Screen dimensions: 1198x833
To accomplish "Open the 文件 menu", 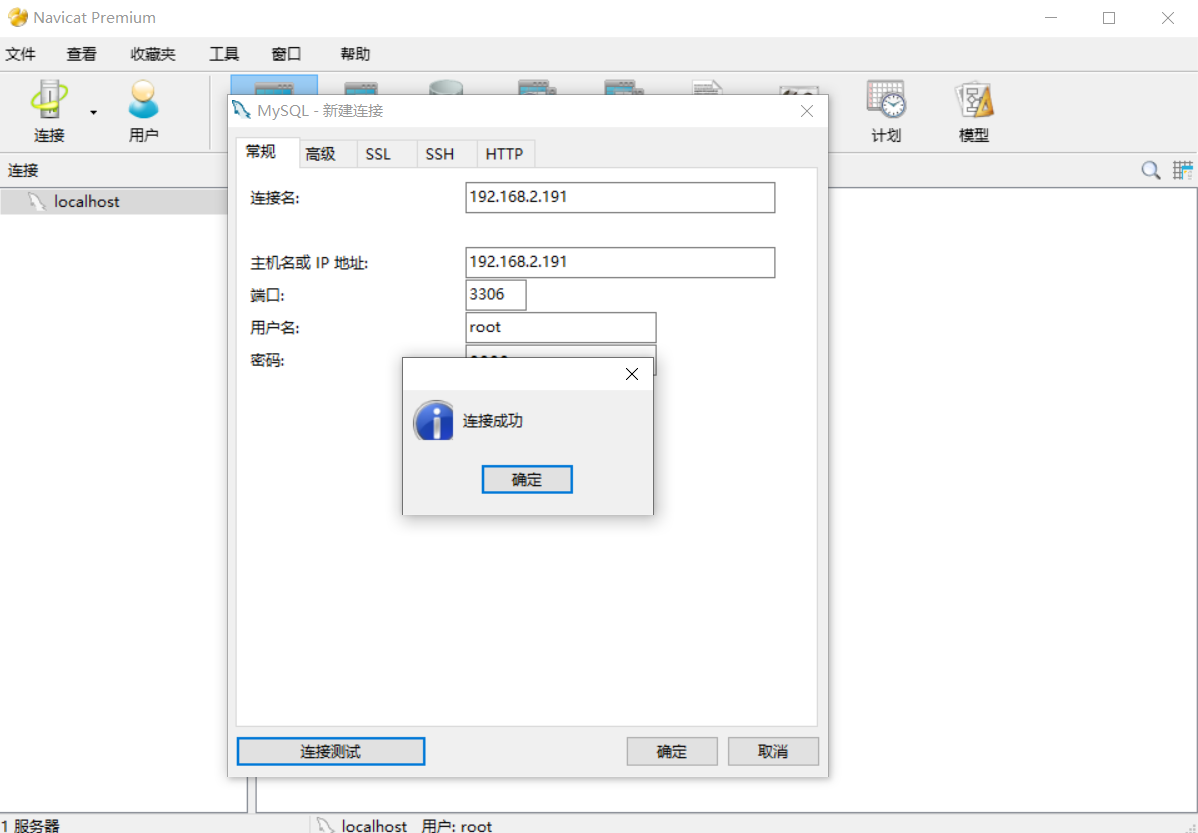I will pyautogui.click(x=21, y=53).
